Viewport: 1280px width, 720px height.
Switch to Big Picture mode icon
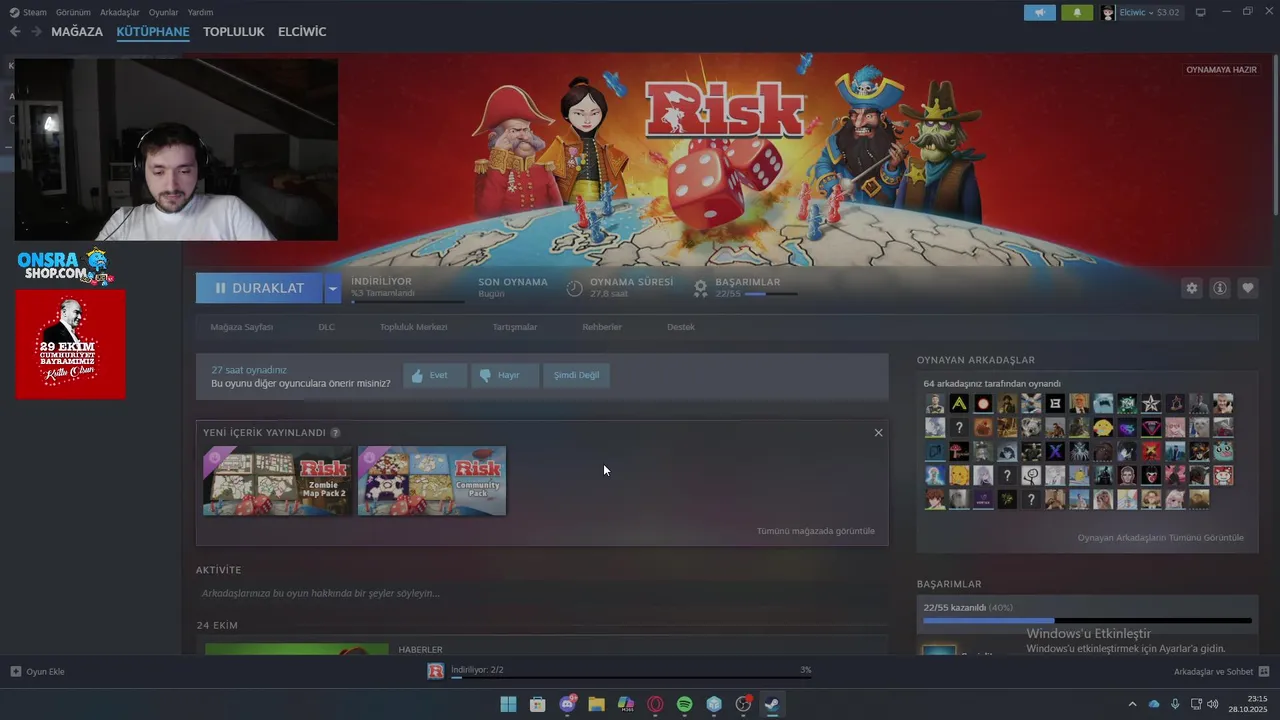1201,12
